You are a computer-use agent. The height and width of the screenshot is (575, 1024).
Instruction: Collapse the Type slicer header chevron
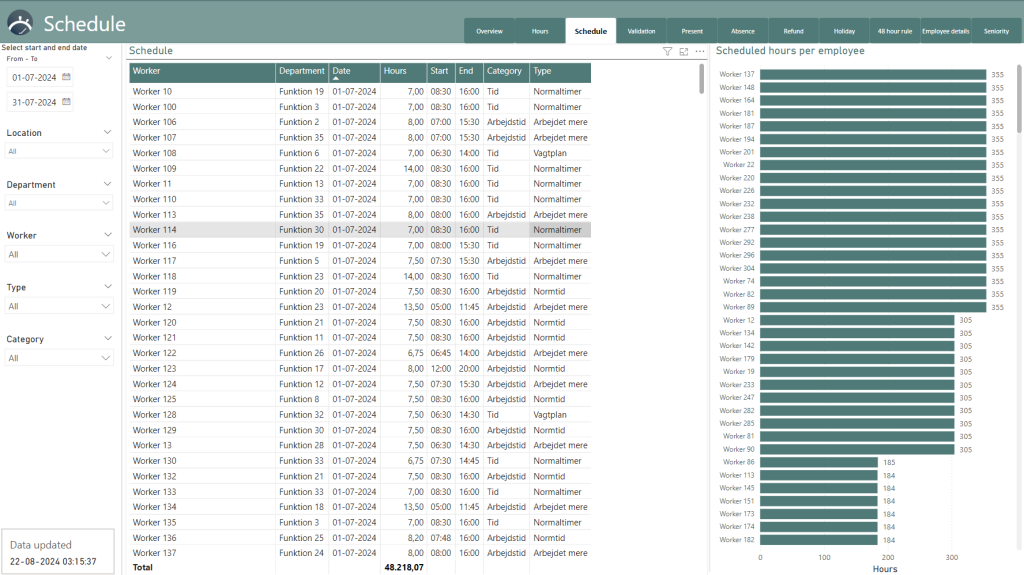pyautogui.click(x=107, y=286)
